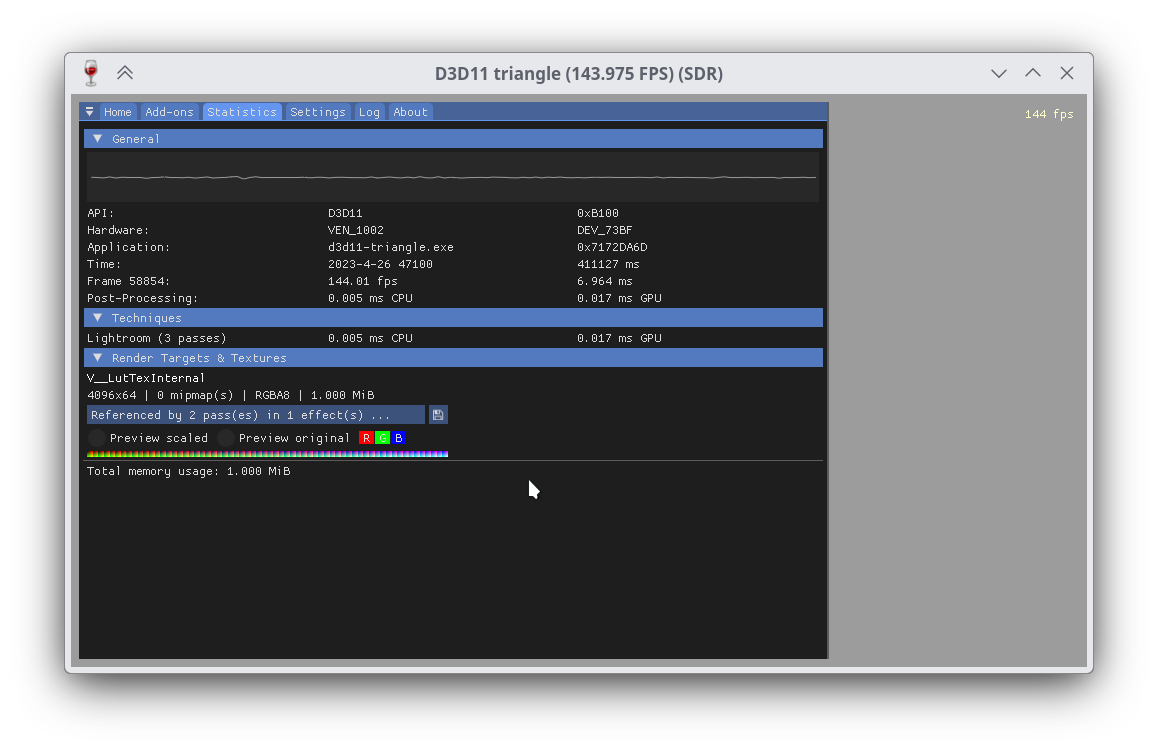Click the 144 fps counter overlay
Viewport: 1158px width, 750px height.
tap(1048, 114)
